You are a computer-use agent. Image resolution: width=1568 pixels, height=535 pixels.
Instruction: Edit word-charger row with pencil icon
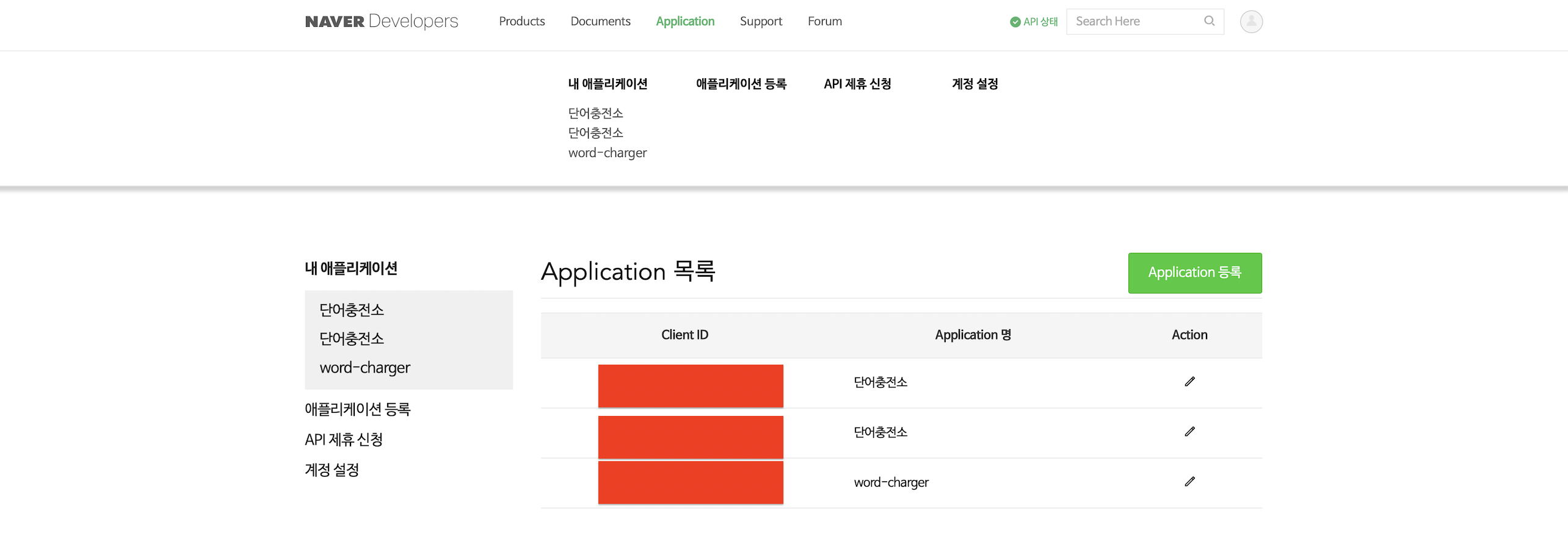(1189, 482)
